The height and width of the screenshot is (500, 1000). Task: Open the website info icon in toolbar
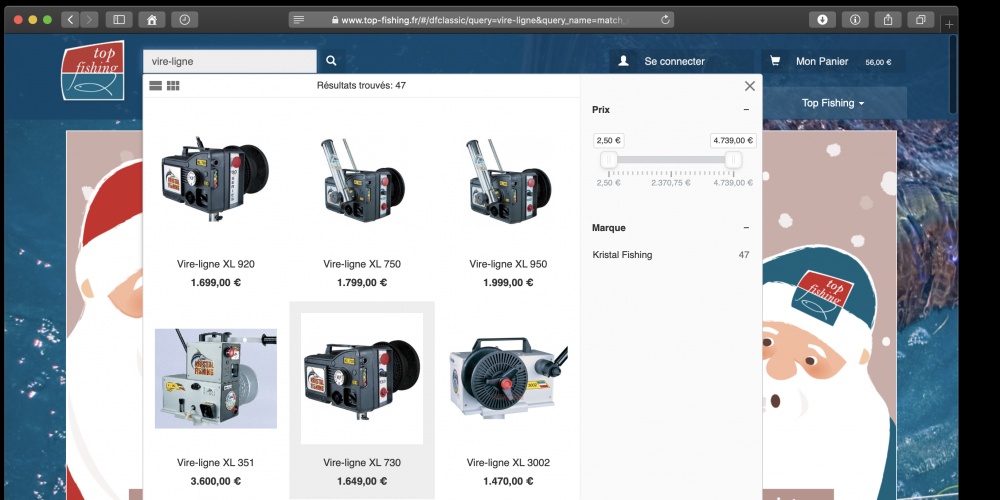(855, 20)
